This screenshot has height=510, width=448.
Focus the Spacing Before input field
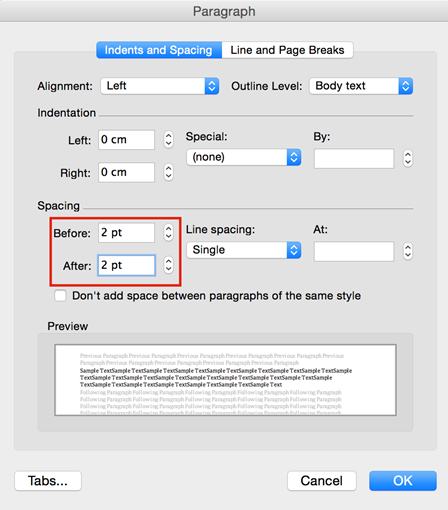[126, 232]
